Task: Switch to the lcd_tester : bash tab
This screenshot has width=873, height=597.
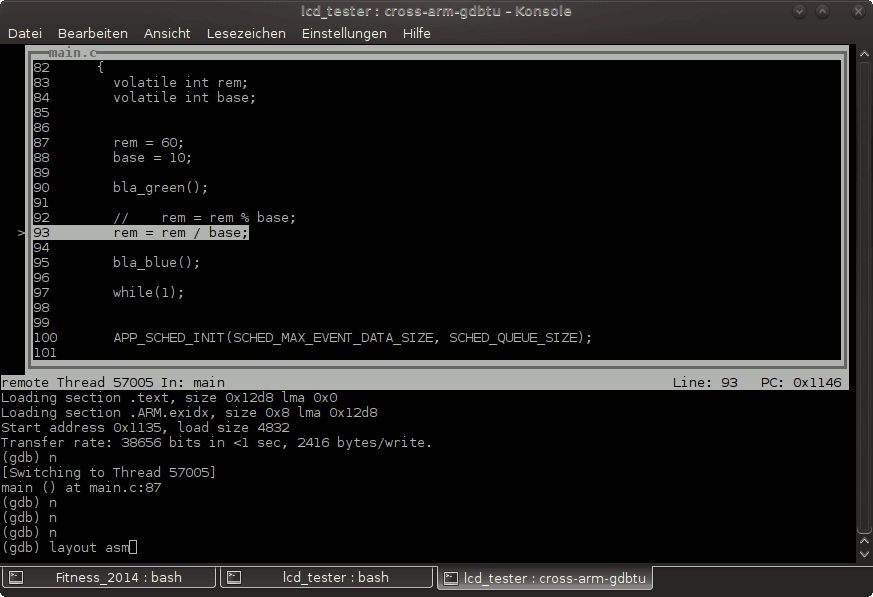Action: [x=326, y=578]
